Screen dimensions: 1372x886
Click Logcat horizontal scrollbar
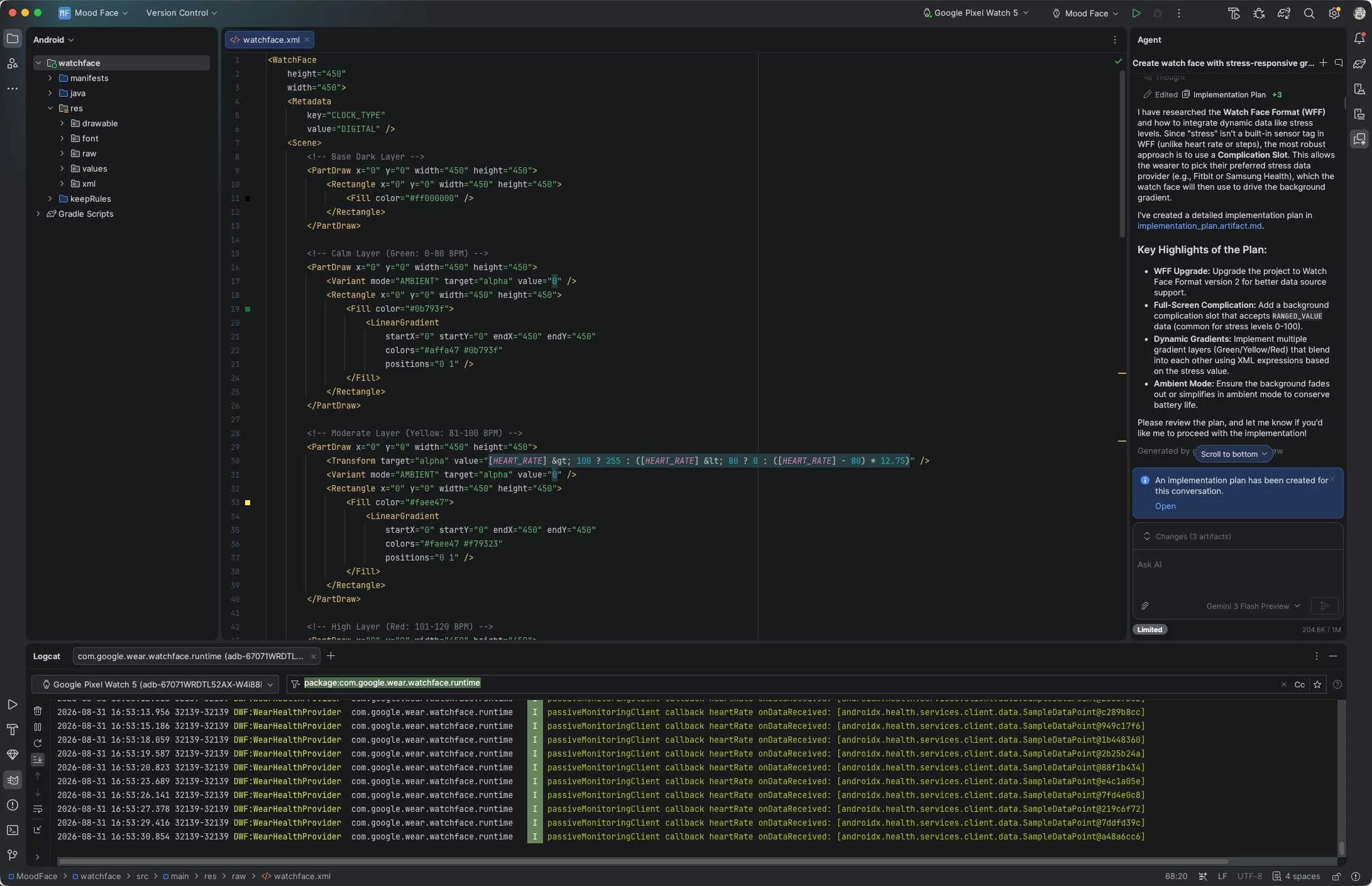point(642,861)
